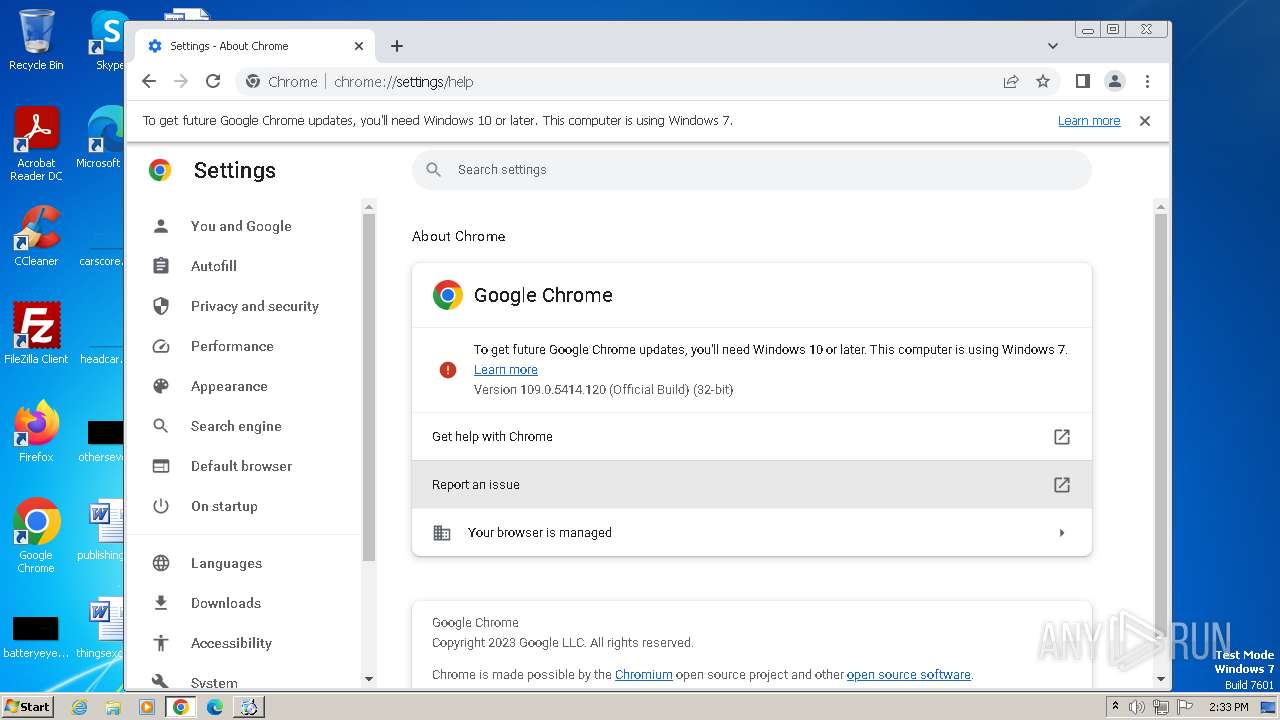Image resolution: width=1280 pixels, height=720 pixels.
Task: Click the clipboard icon beside Autofill
Action: point(161,266)
